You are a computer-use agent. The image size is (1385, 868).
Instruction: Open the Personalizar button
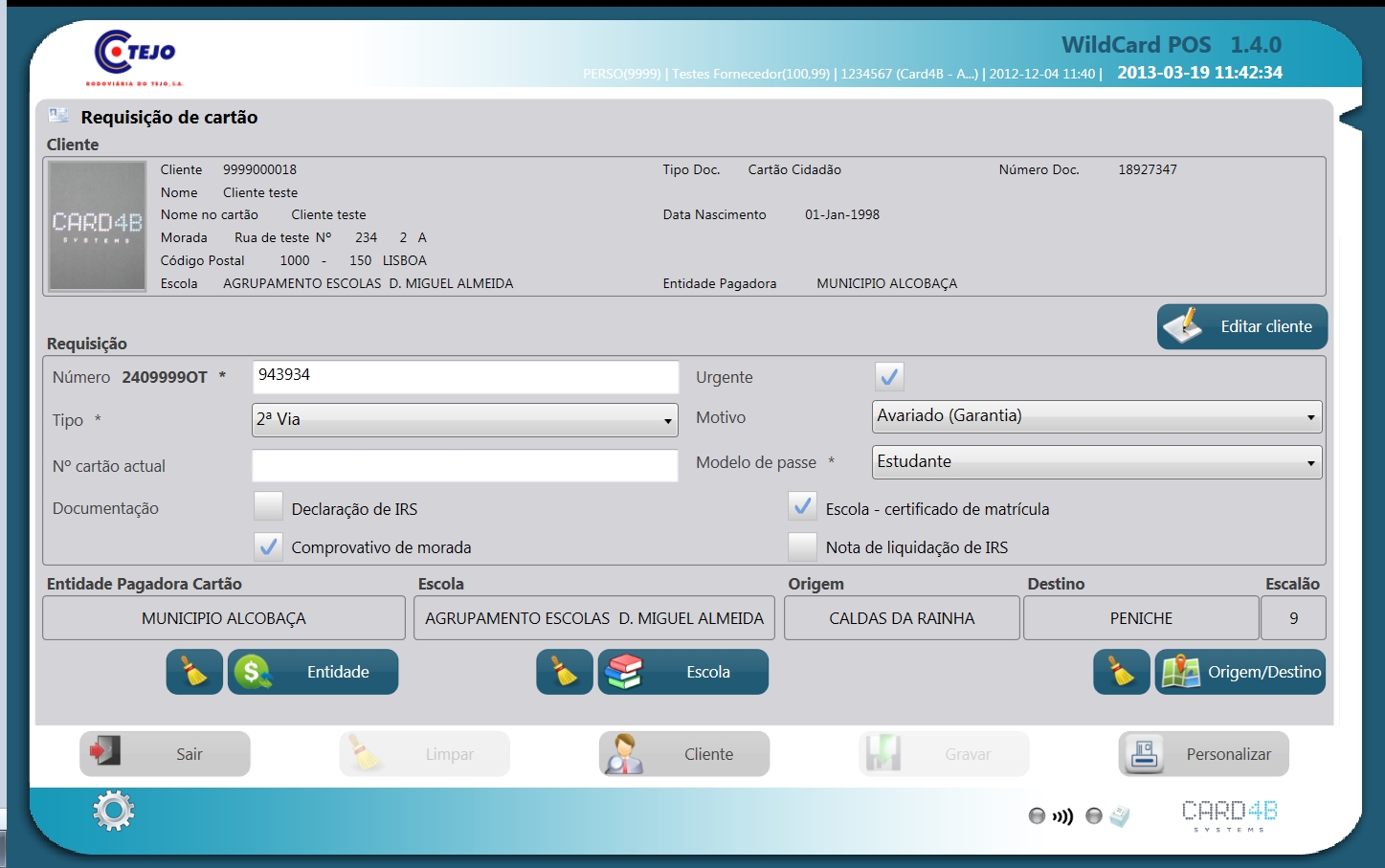[x=1203, y=754]
